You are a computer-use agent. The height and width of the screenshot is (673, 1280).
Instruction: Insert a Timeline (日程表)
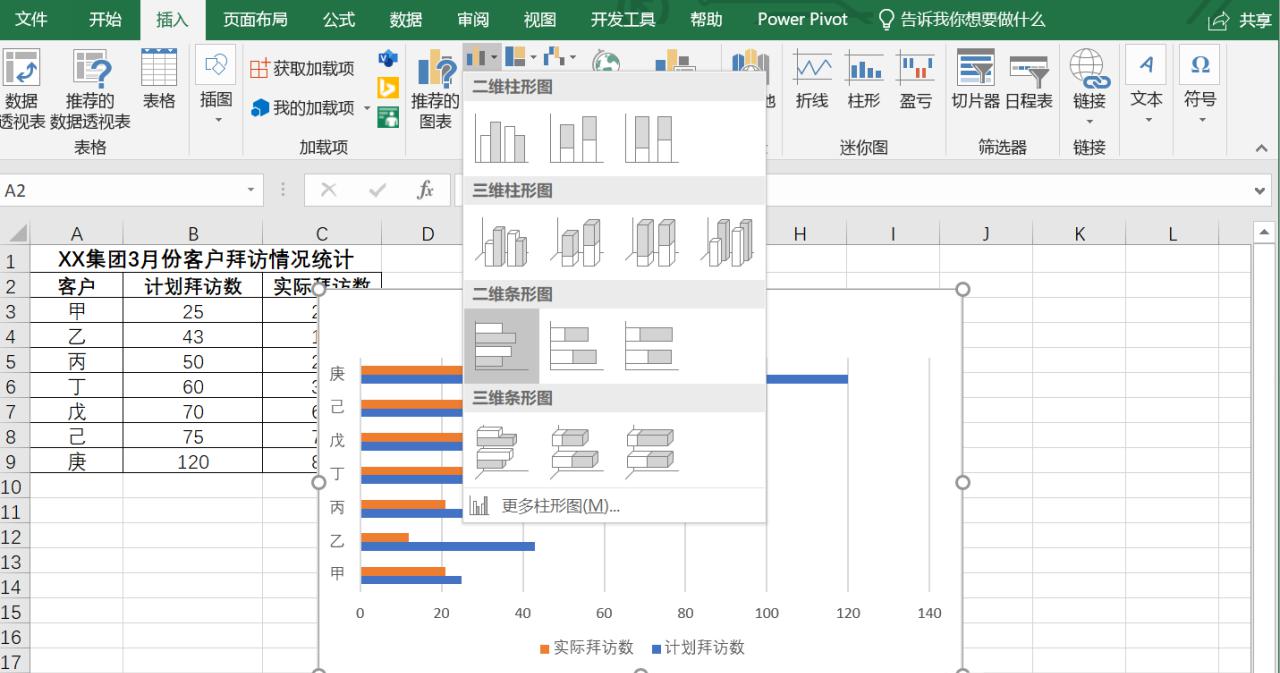tap(1028, 80)
